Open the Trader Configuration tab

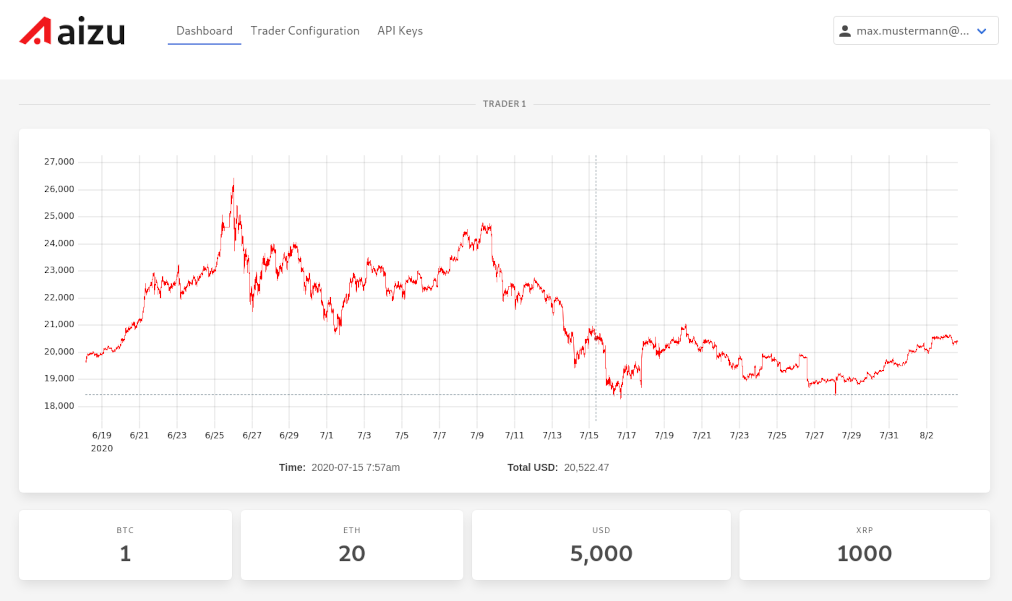pos(305,31)
